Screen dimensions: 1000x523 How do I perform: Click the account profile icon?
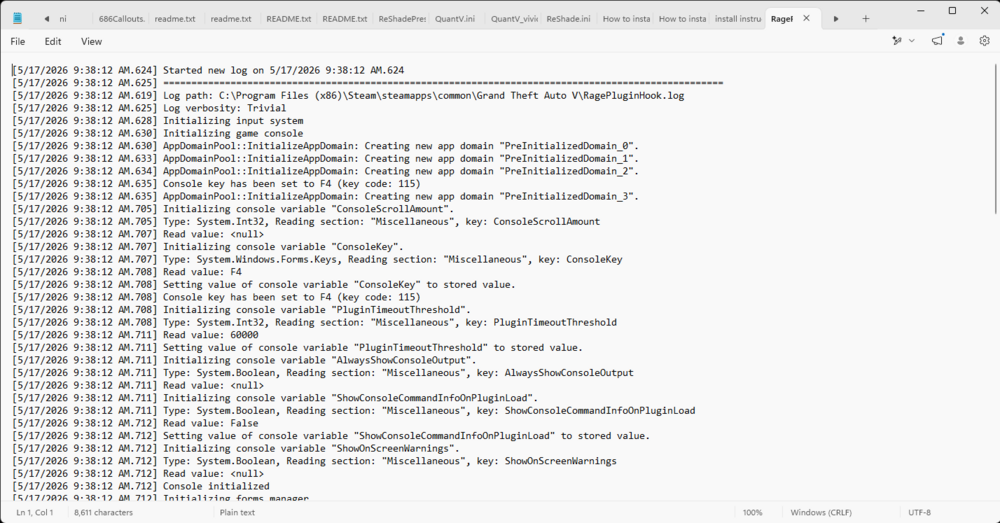[960, 41]
